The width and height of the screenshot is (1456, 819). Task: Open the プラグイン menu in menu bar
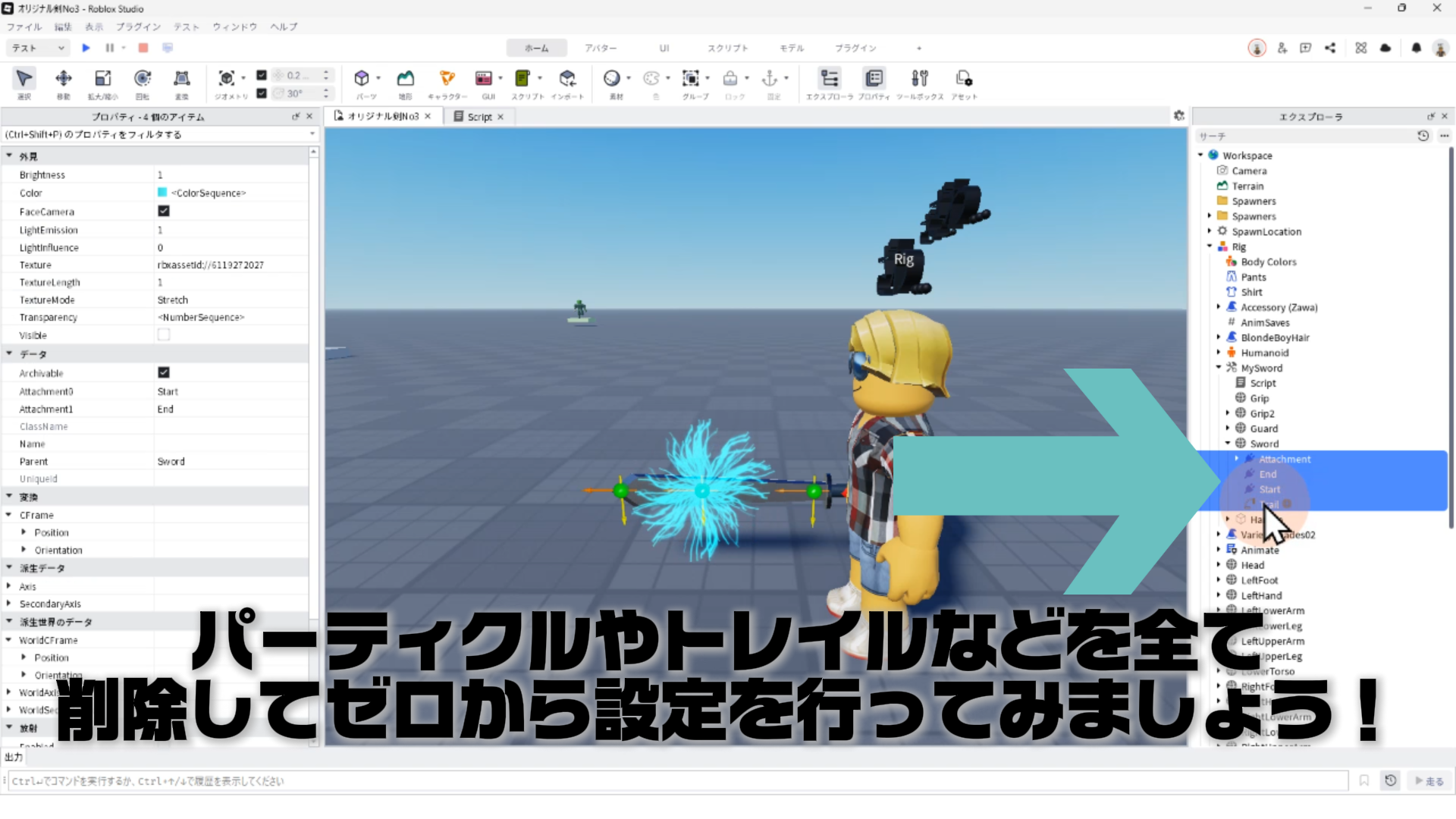[138, 27]
